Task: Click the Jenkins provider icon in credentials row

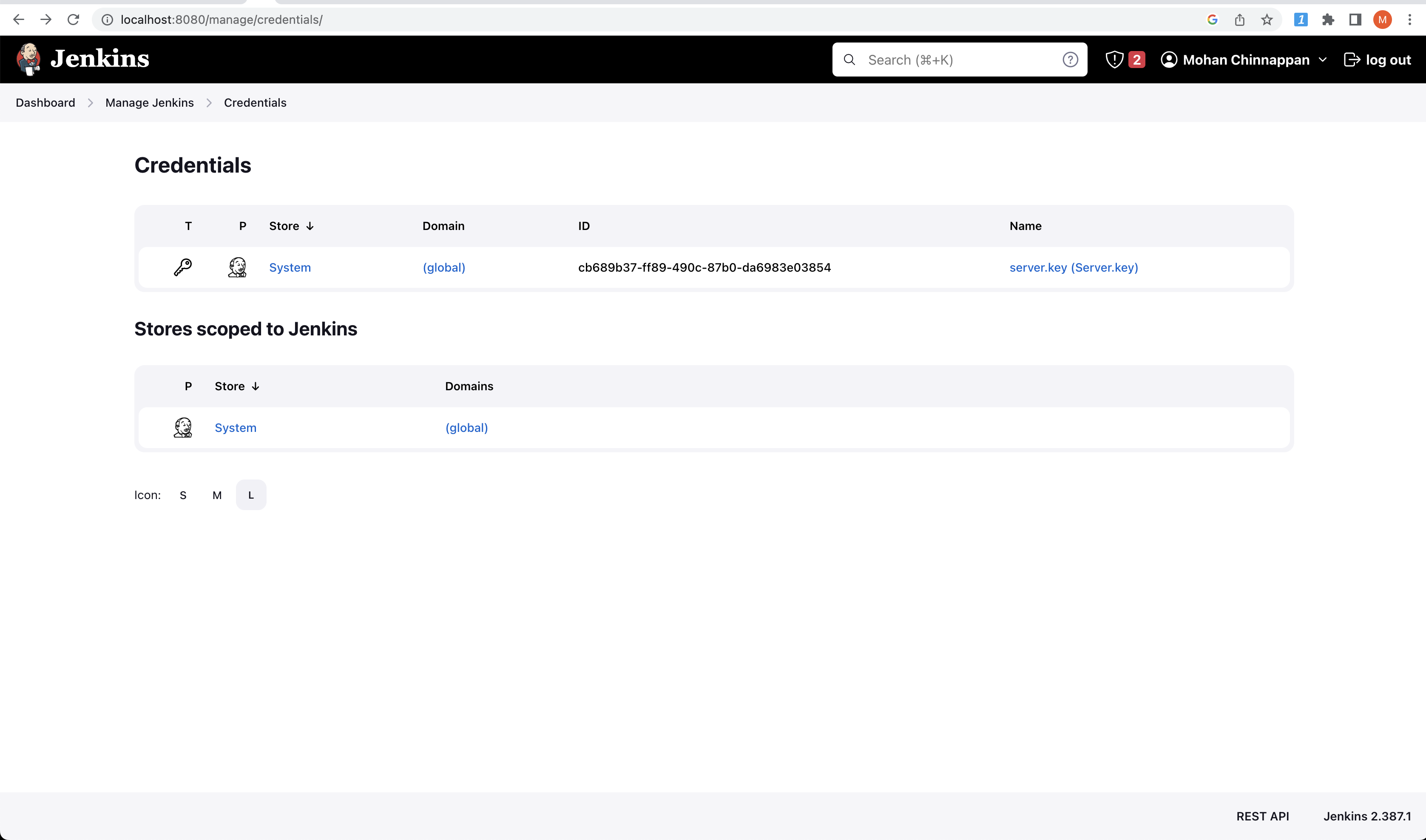Action: point(237,267)
